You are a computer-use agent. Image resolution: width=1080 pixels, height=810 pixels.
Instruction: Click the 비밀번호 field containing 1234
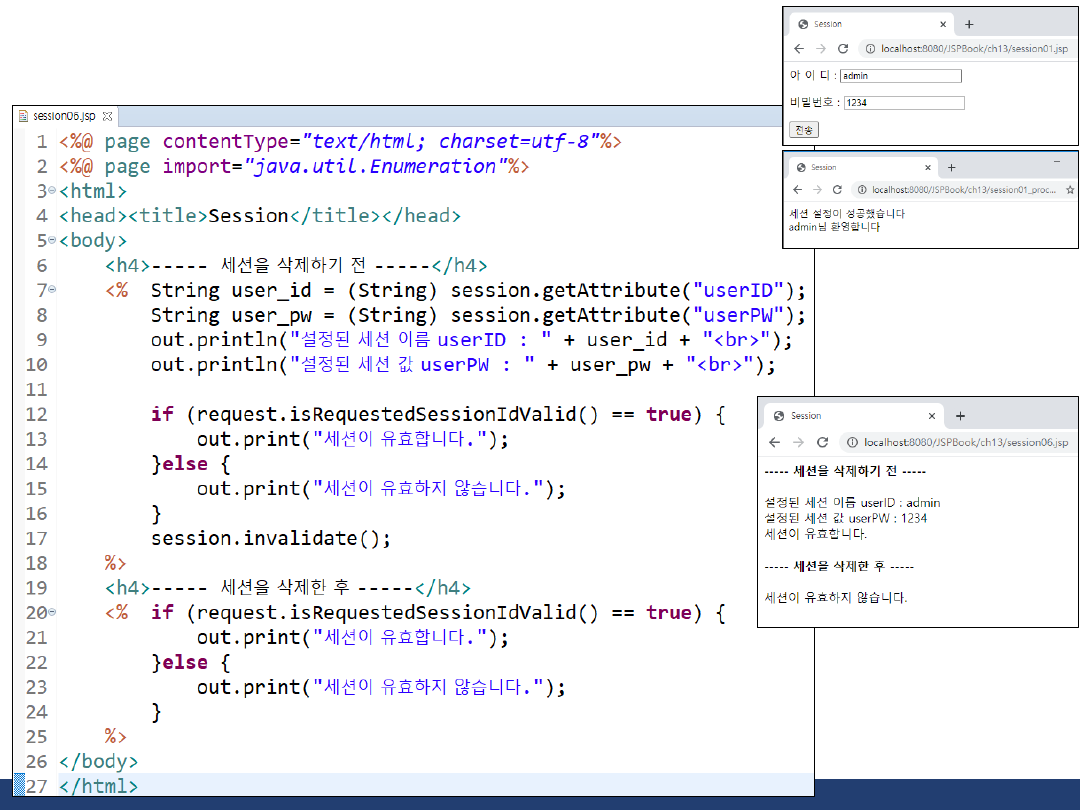coord(903,103)
